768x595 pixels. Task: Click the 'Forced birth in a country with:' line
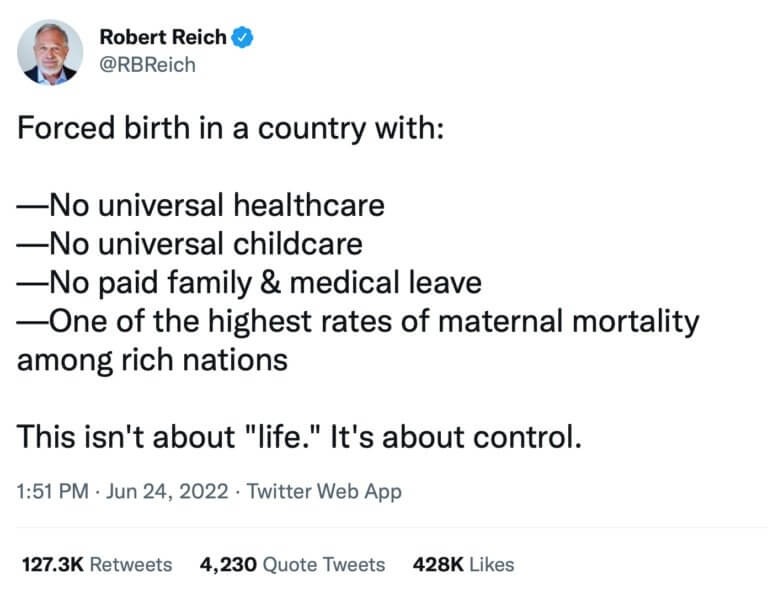pyautogui.click(x=231, y=128)
